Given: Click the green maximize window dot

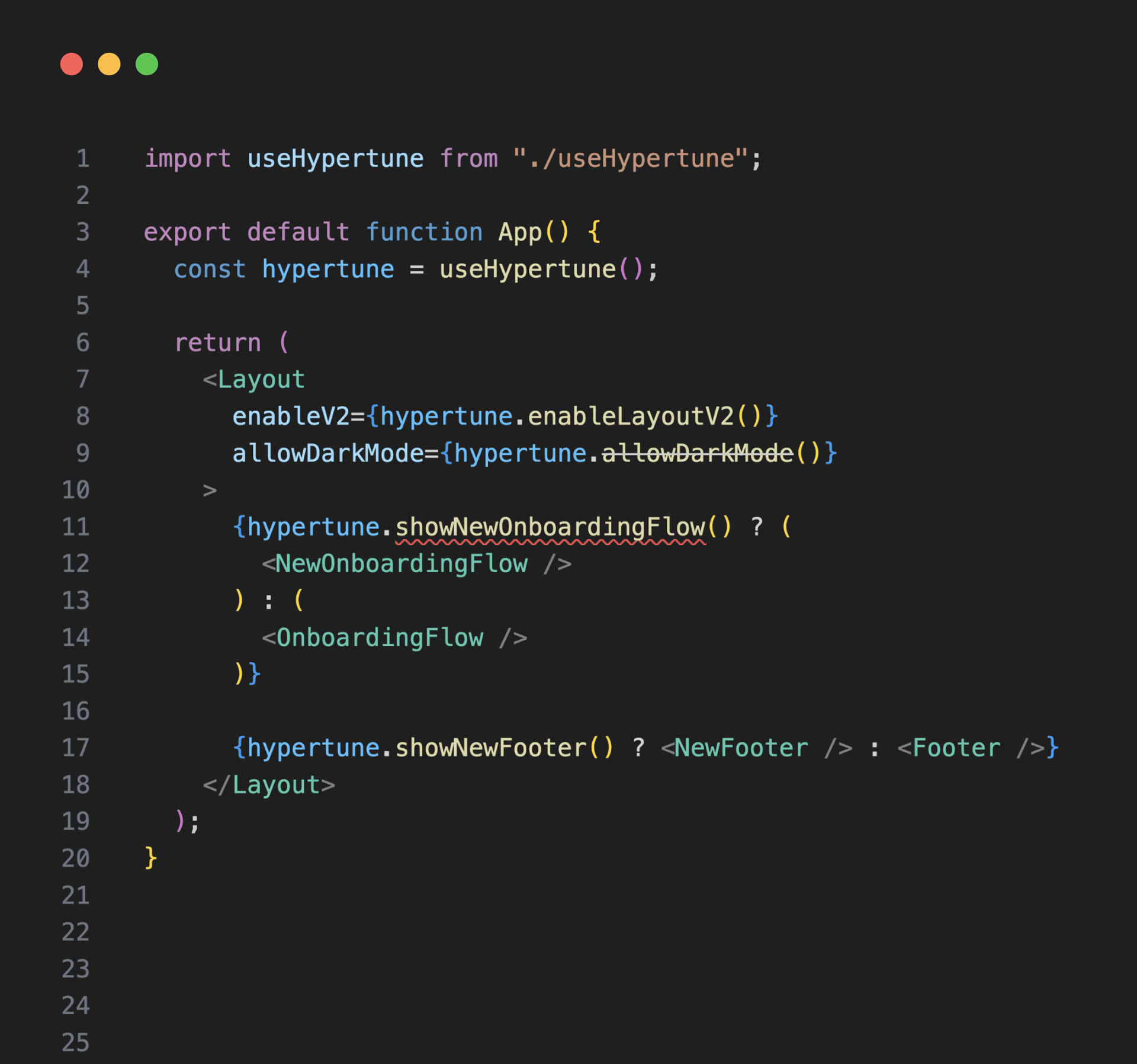Looking at the screenshot, I should click(147, 64).
